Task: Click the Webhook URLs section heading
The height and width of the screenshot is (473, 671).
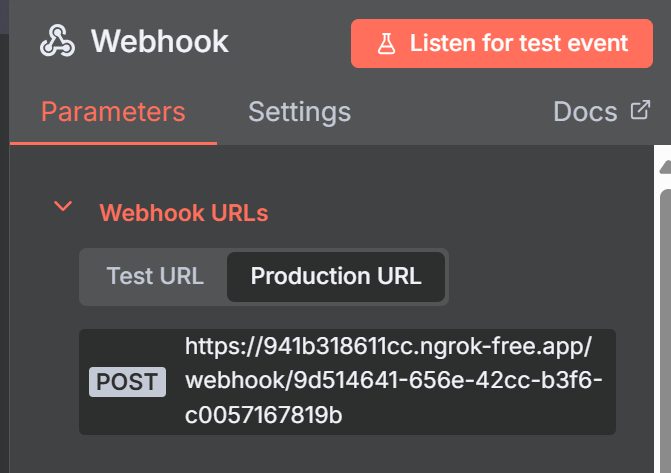Action: (x=183, y=213)
